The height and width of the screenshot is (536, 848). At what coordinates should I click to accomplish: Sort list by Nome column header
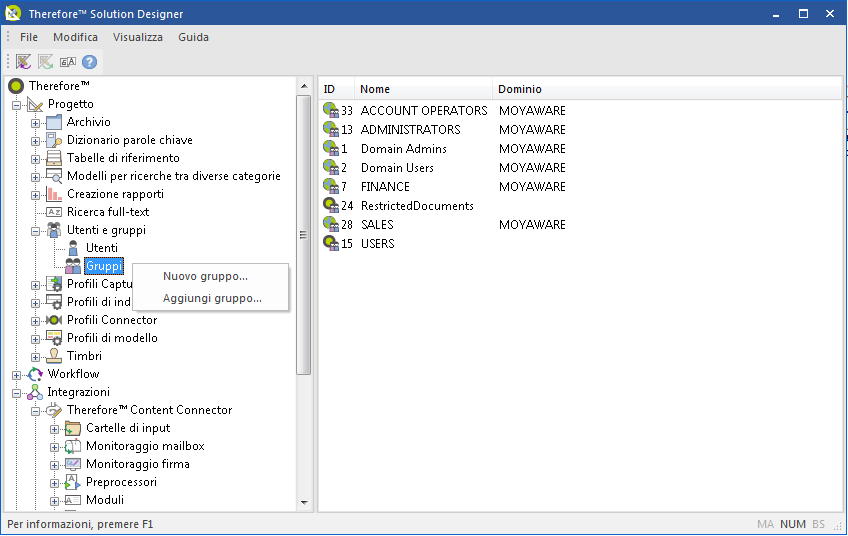[423, 89]
